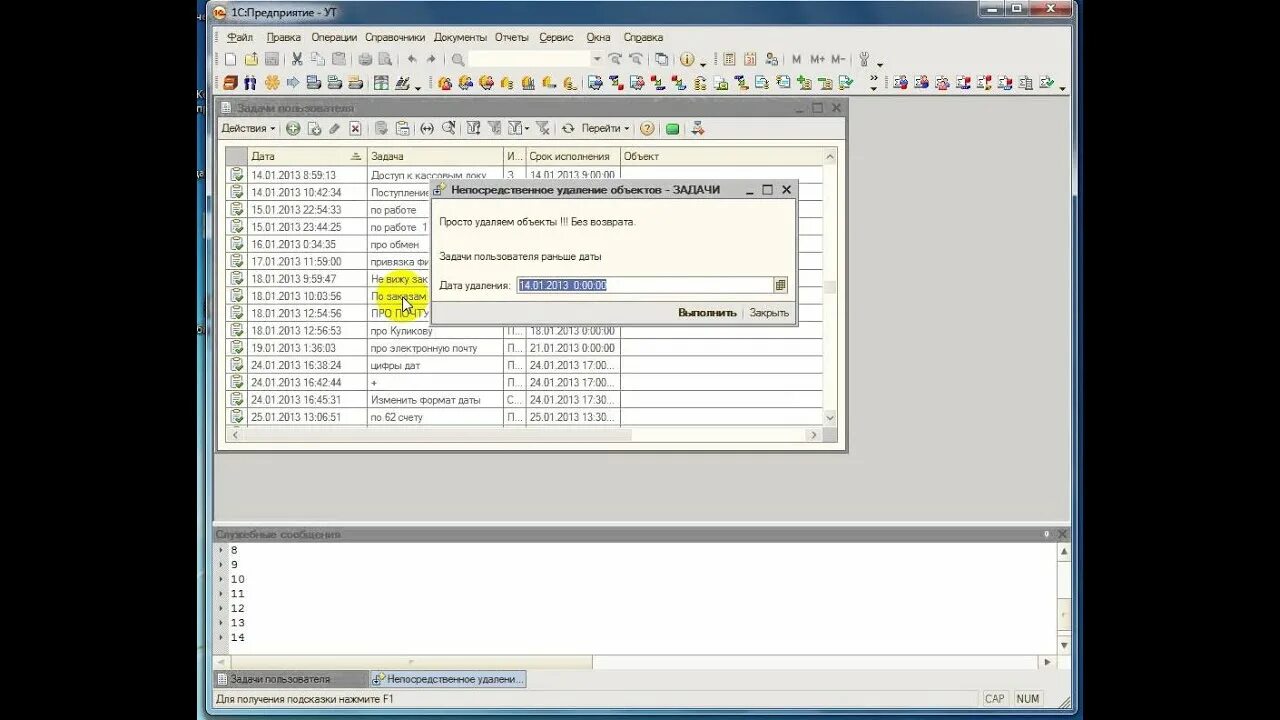Click the Open file folder icon
Screen dimensions: 1280x720
(x=251, y=59)
